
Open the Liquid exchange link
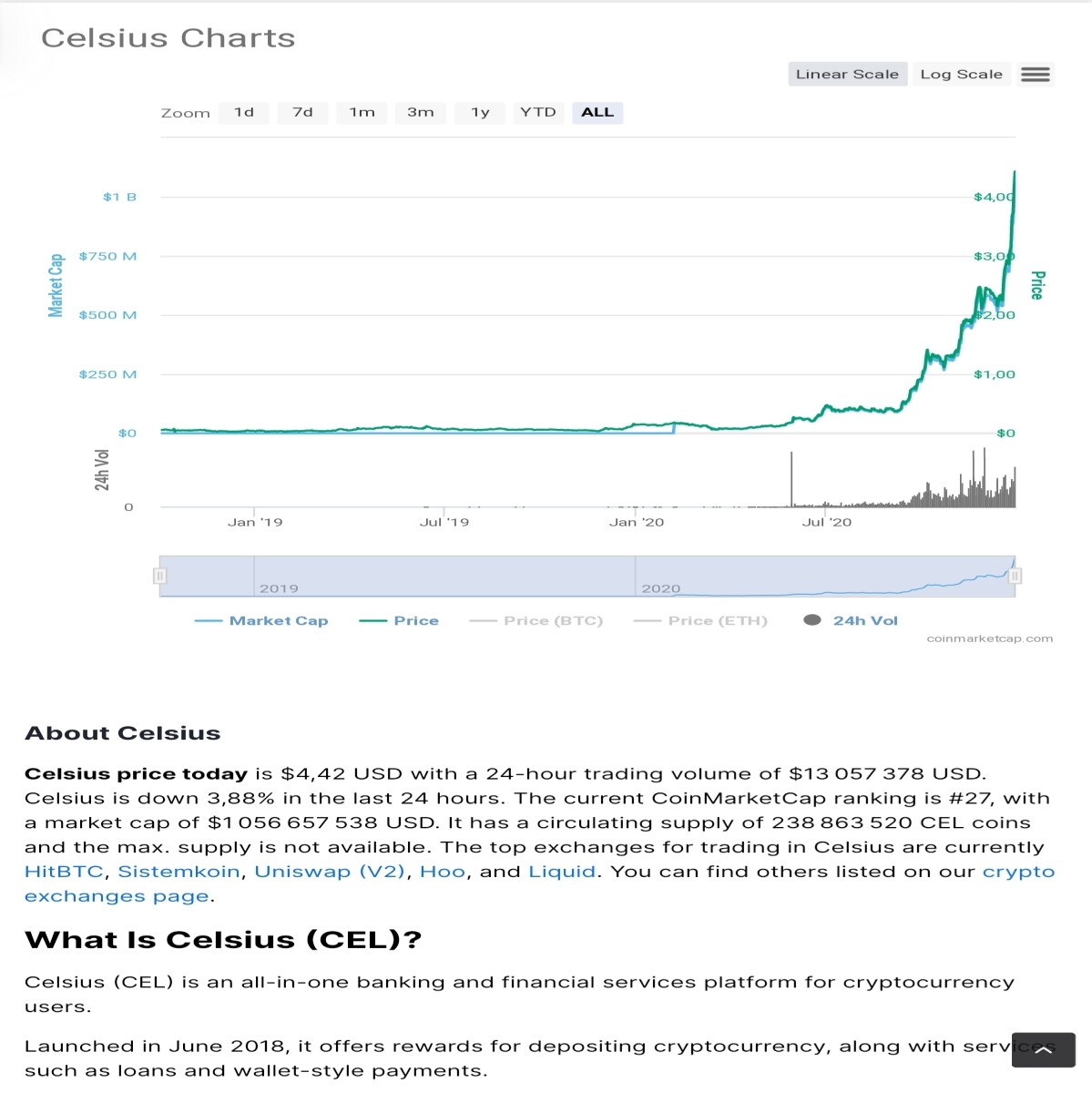pyautogui.click(x=562, y=872)
